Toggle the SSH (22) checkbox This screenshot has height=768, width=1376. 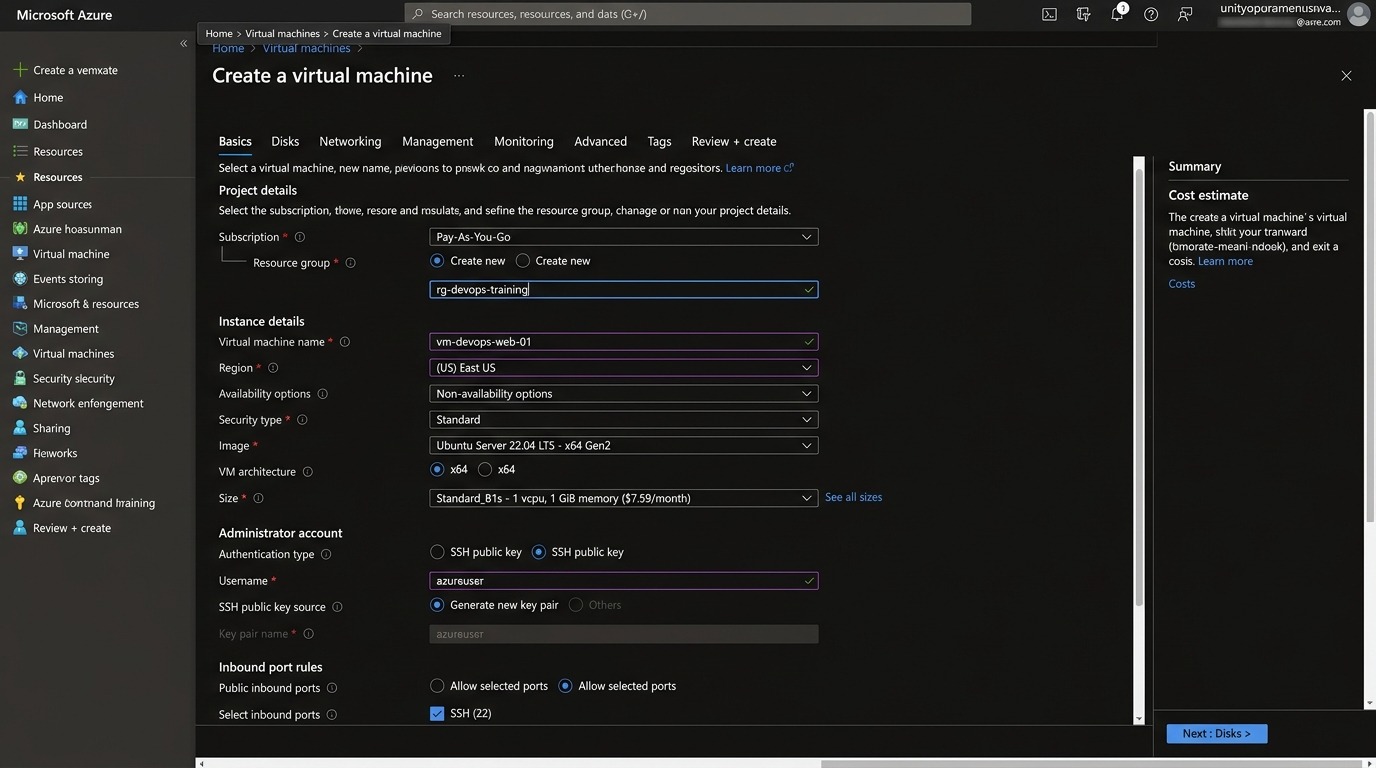pos(437,713)
